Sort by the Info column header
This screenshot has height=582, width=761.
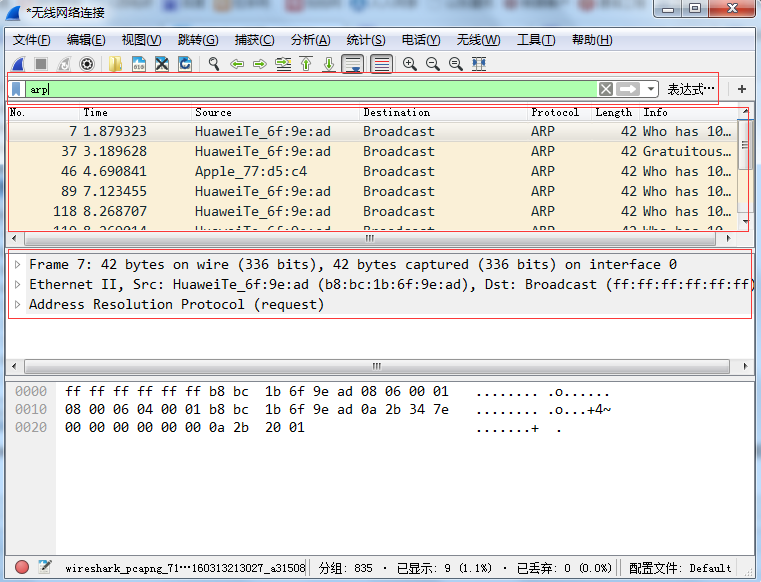[x=689, y=113]
